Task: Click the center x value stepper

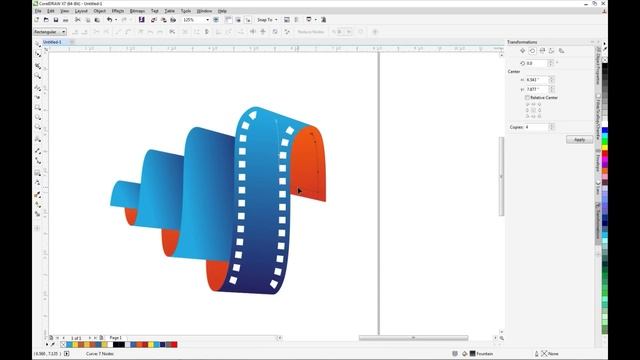Action: (551, 80)
